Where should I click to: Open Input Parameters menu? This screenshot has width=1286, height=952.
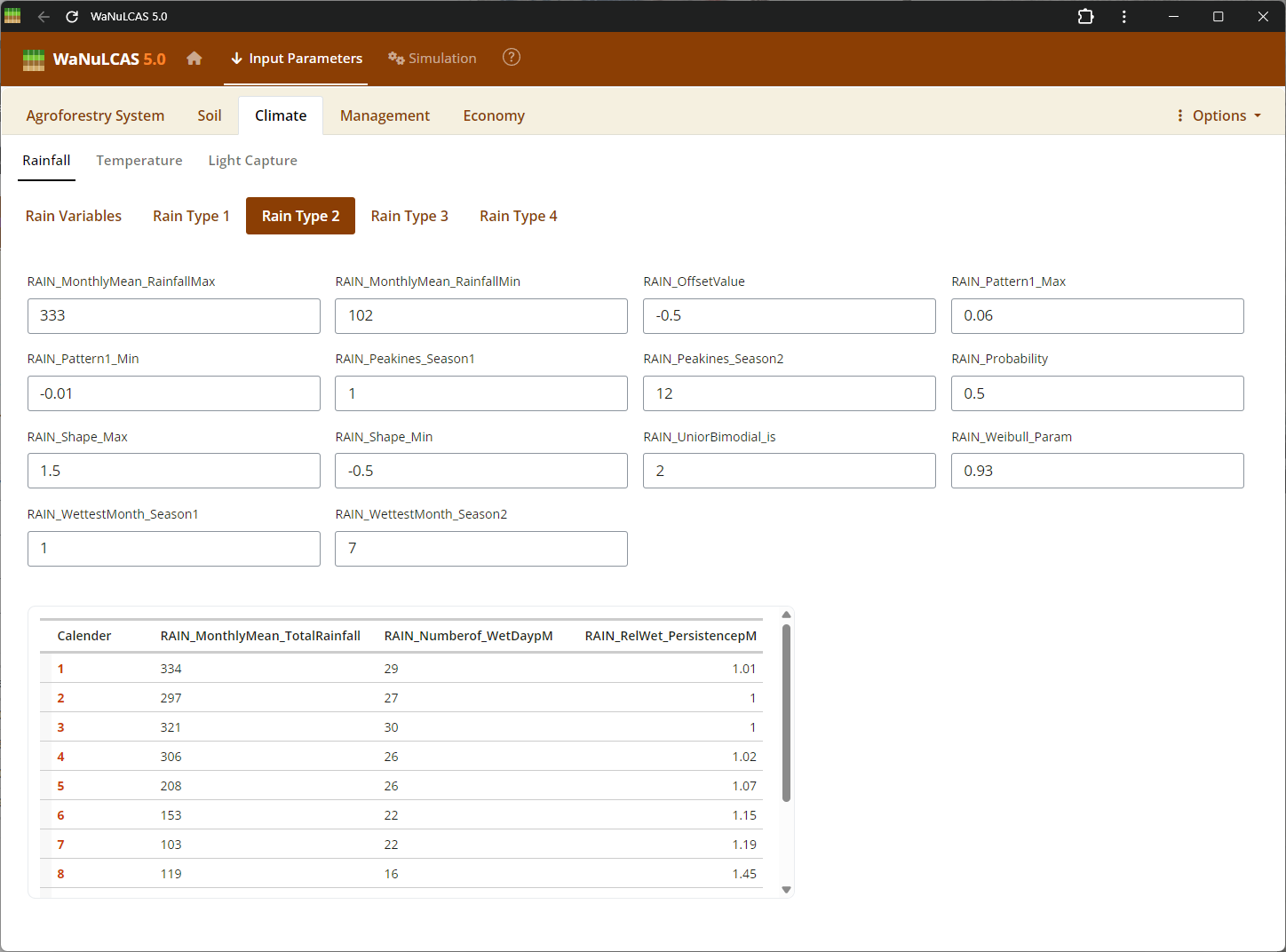pos(296,59)
